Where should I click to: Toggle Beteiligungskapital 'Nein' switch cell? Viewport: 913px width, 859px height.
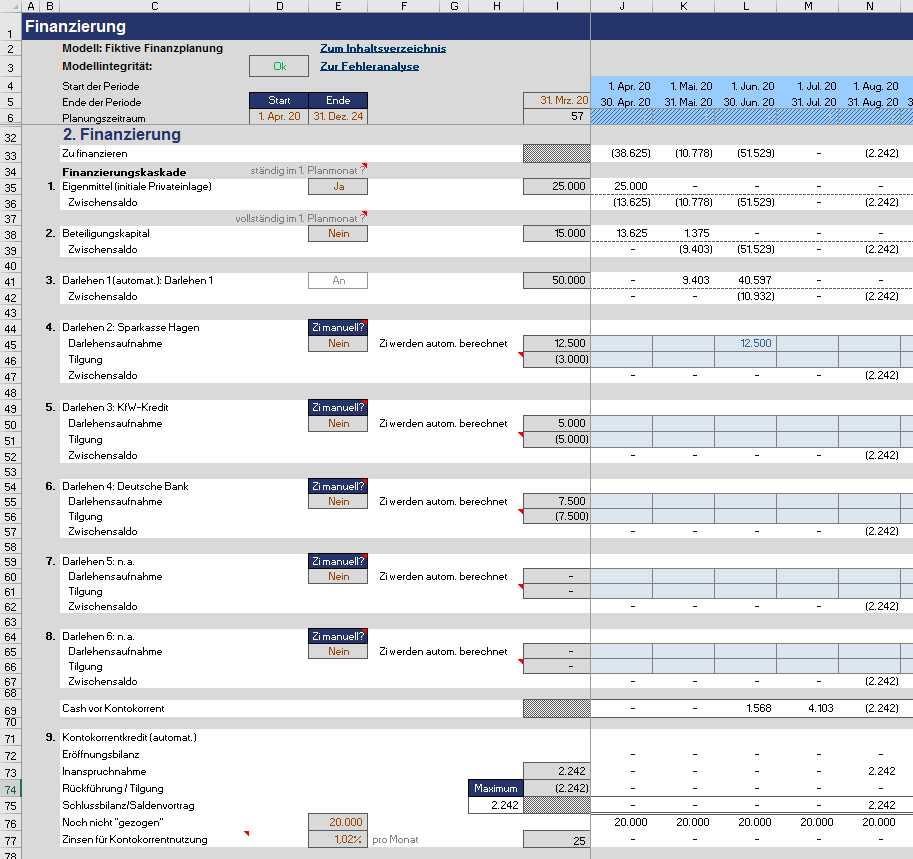[338, 234]
